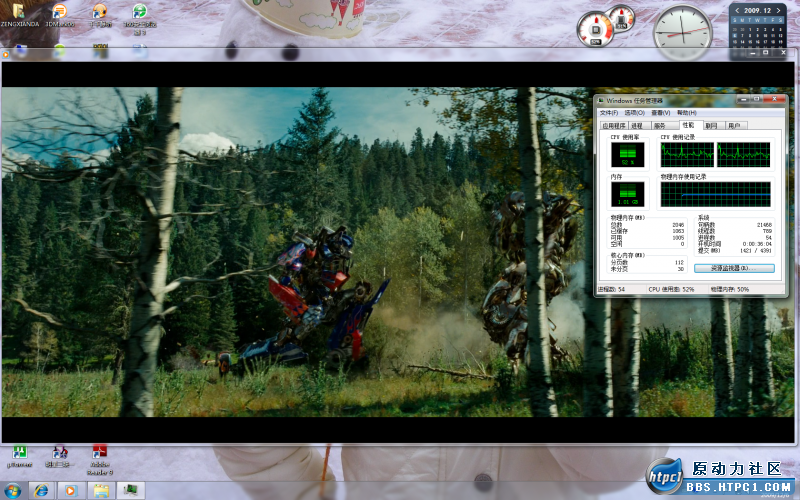Click the physical memory usage history graph
Screen dimensions: 800x500
715,194
